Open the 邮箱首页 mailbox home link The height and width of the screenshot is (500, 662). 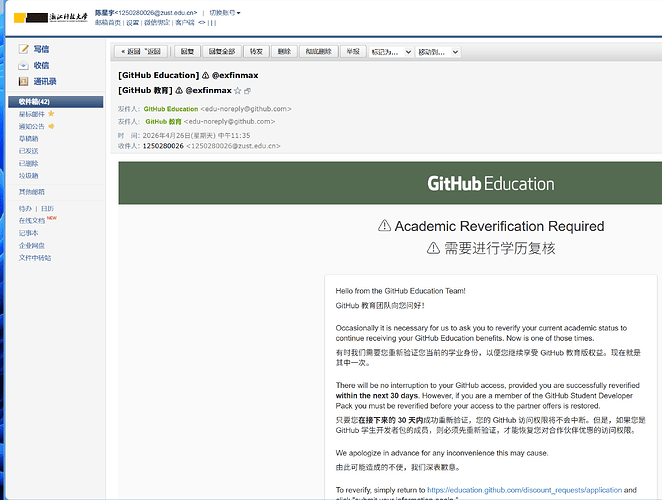(x=108, y=23)
